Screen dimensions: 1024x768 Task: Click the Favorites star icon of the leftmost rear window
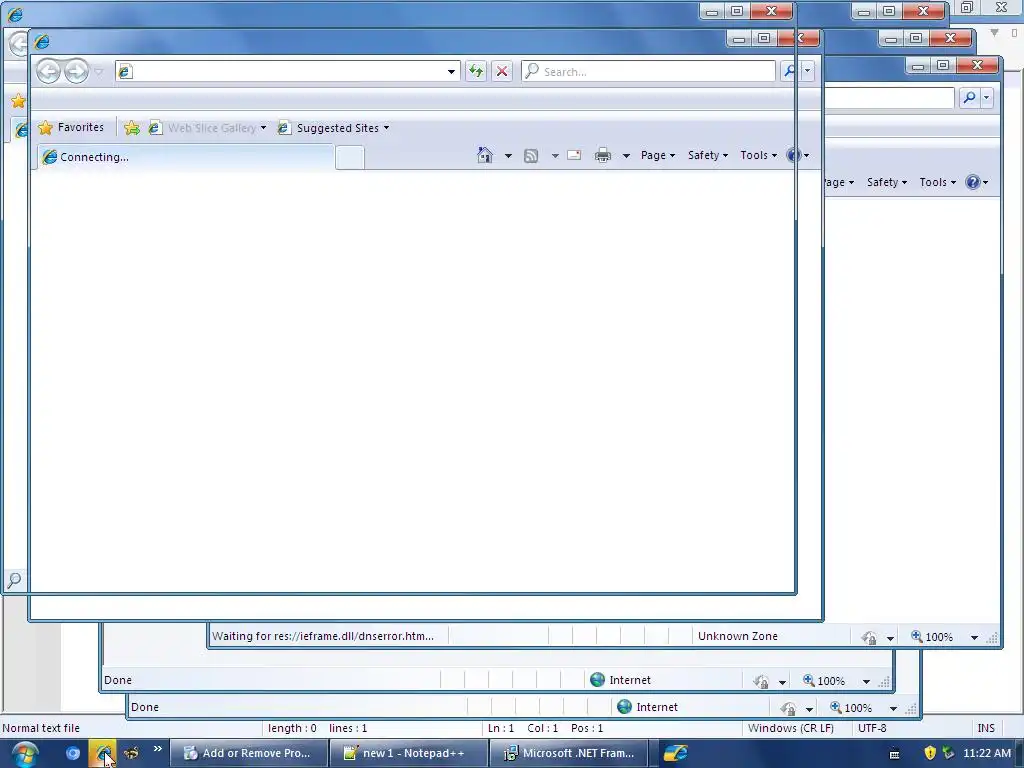[18, 101]
